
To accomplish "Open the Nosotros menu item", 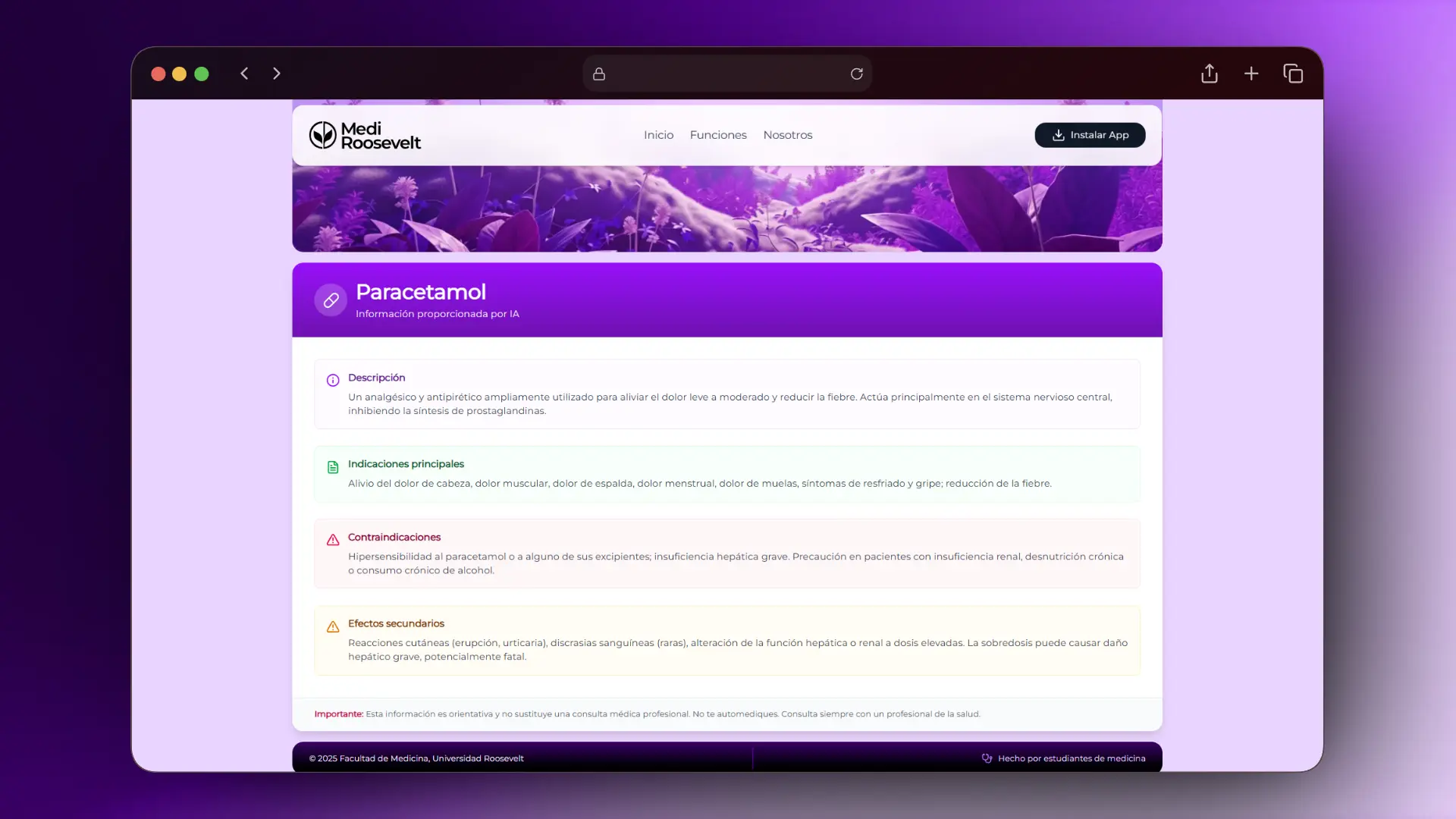I will pos(787,135).
